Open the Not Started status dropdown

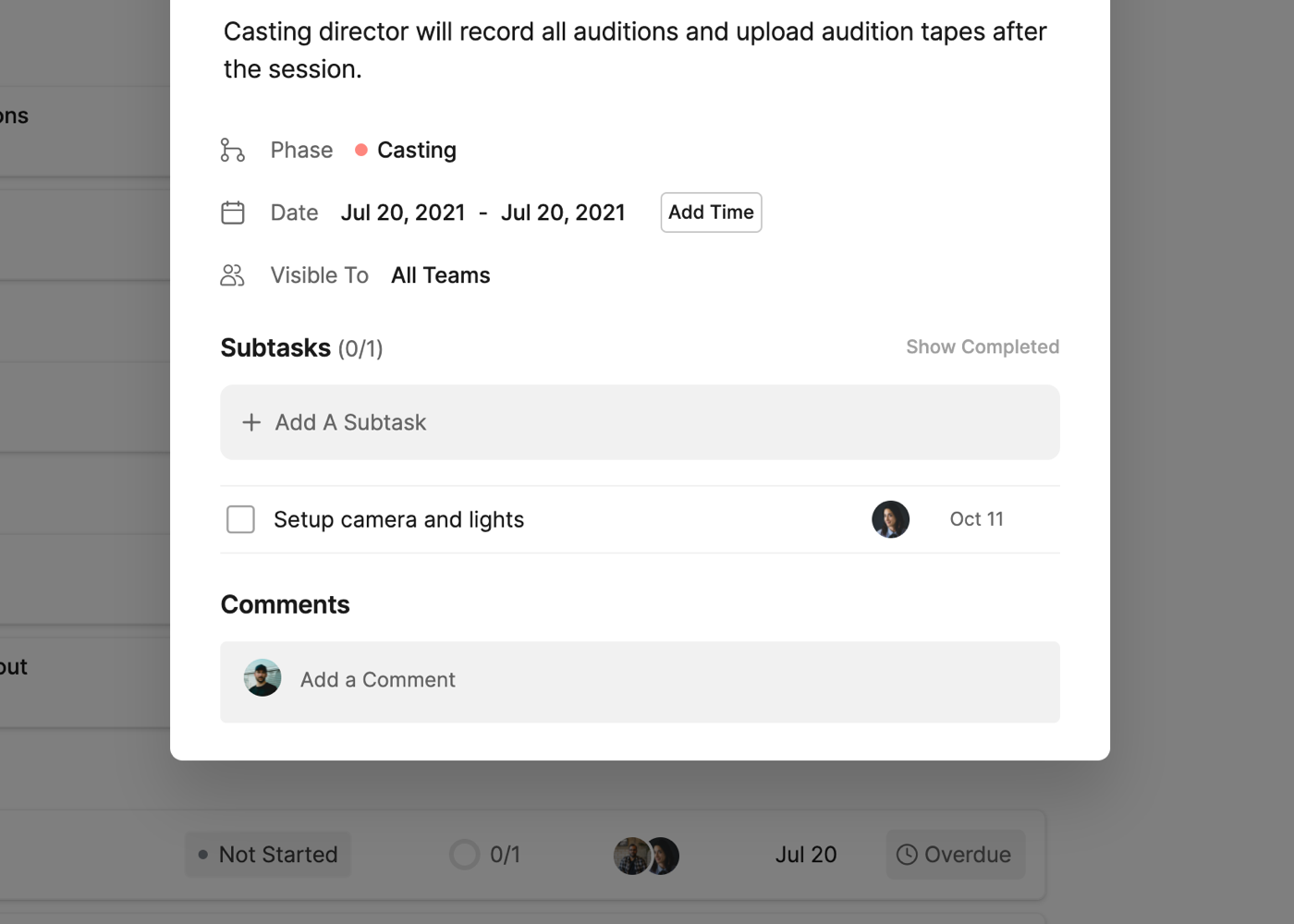(x=268, y=855)
